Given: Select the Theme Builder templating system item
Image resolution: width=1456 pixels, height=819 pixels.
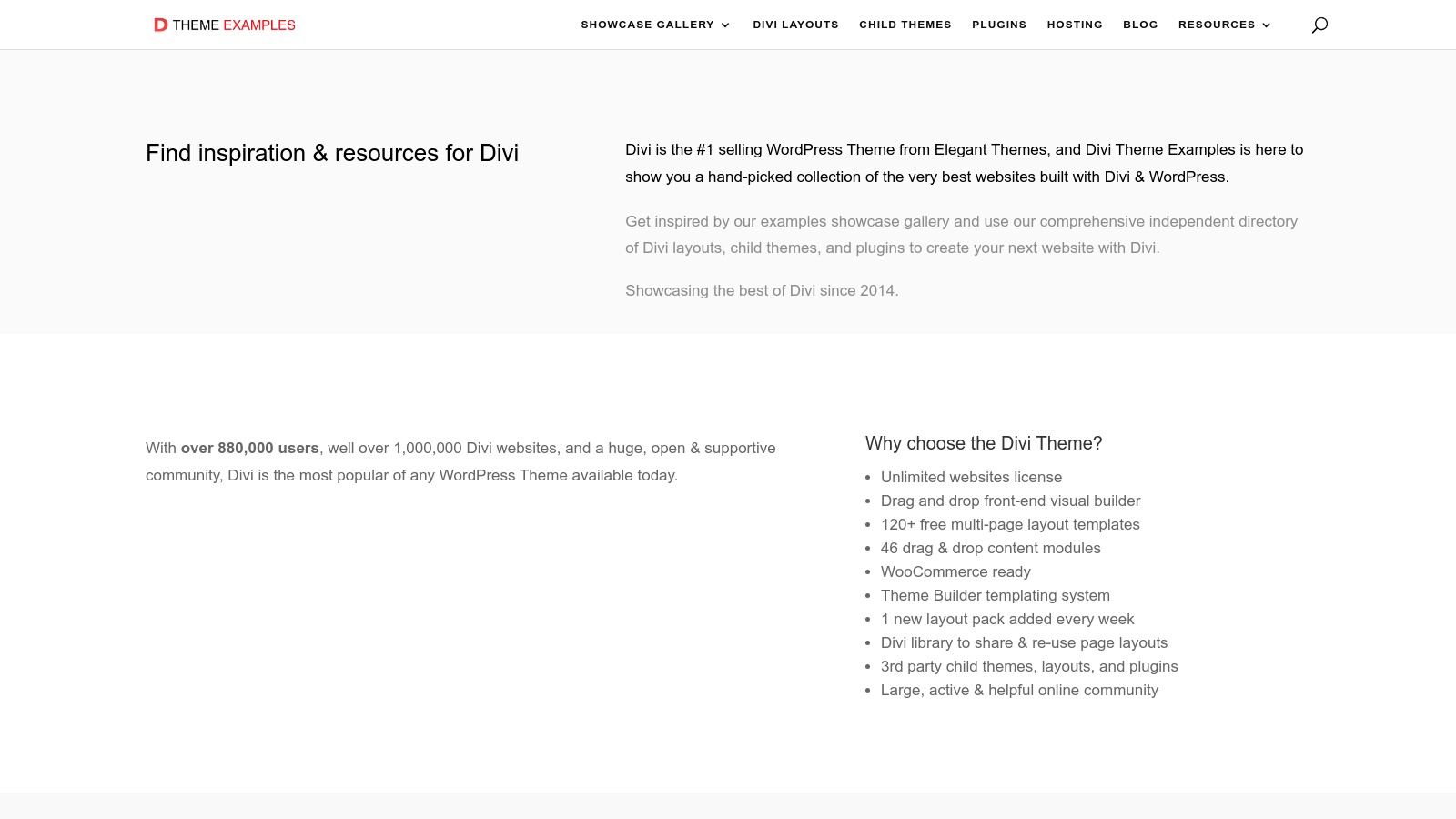Looking at the screenshot, I should click(996, 595).
